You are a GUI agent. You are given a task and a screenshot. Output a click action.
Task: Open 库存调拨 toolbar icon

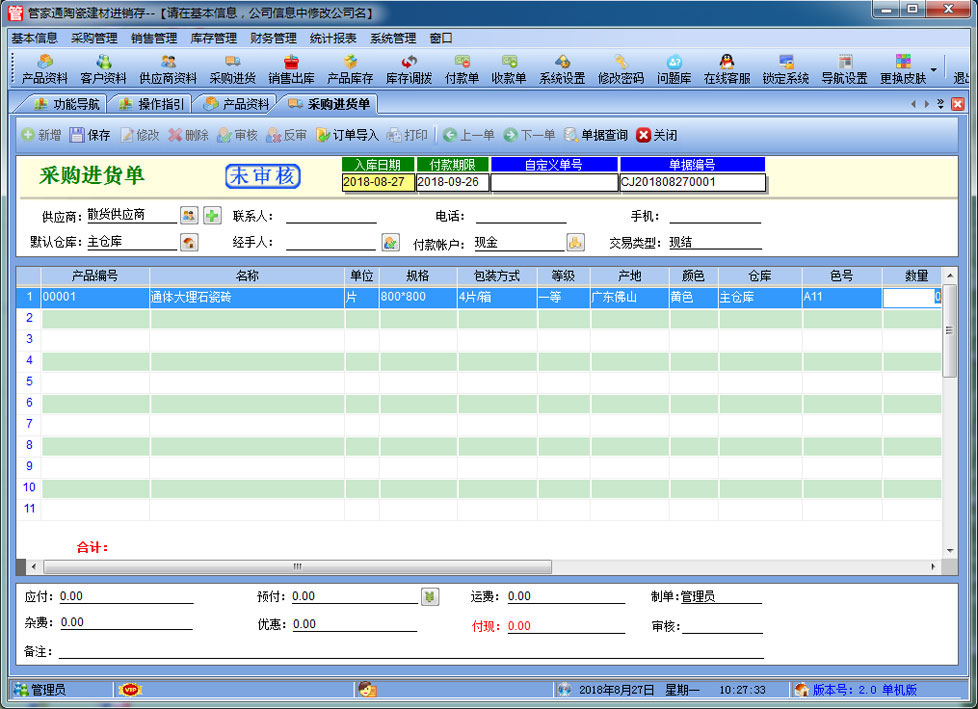tap(409, 69)
